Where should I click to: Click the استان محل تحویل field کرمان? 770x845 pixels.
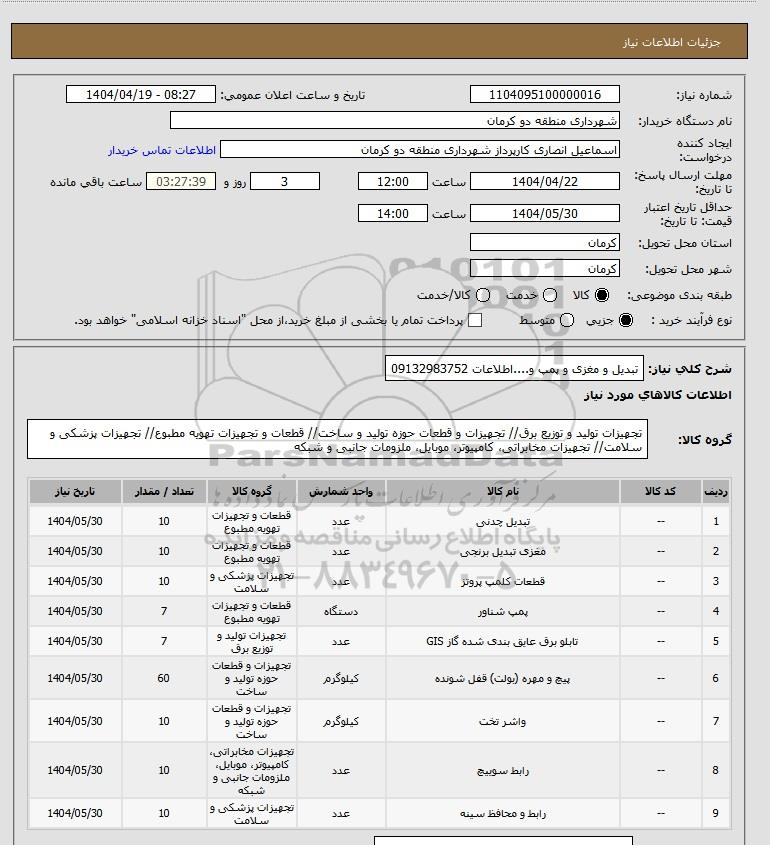pos(545,243)
